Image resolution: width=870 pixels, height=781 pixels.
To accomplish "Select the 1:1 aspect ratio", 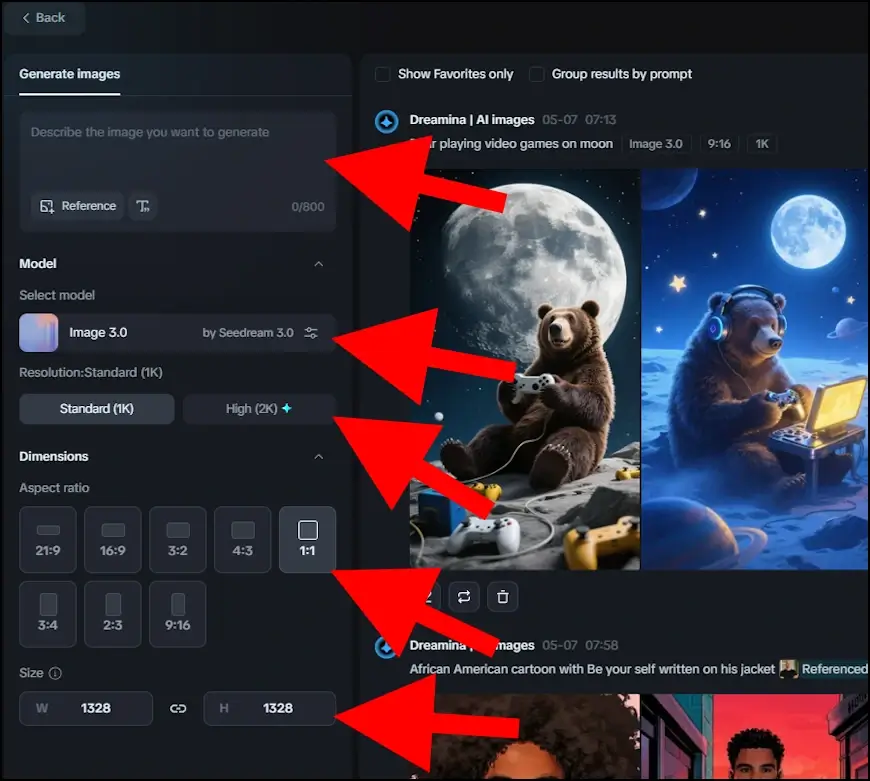I will (307, 539).
